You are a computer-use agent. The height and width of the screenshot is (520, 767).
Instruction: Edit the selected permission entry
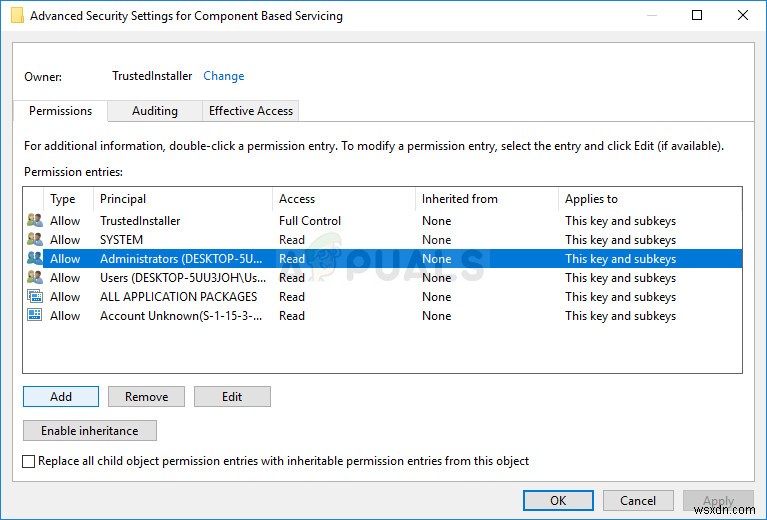(232, 397)
